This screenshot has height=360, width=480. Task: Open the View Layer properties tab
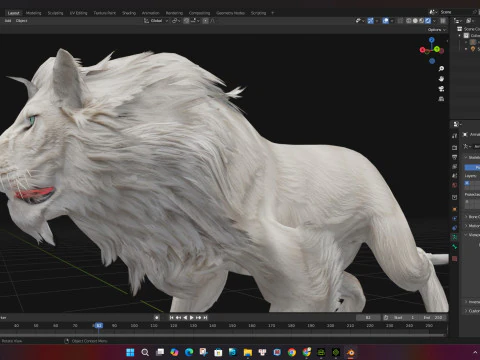[x=455, y=166]
